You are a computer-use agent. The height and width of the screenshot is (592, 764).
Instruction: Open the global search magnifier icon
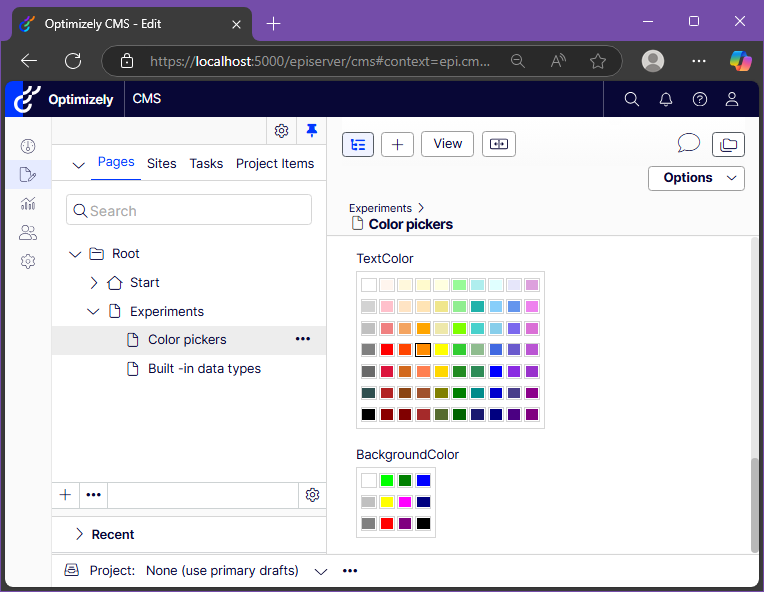coord(631,99)
